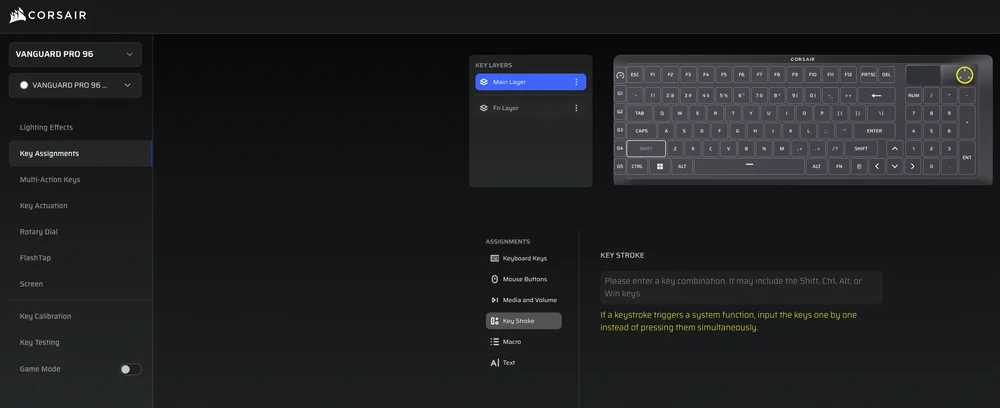Screen dimensions: 1000x408
Task: Select the ESC key on the keyboard
Action: coord(635,75)
